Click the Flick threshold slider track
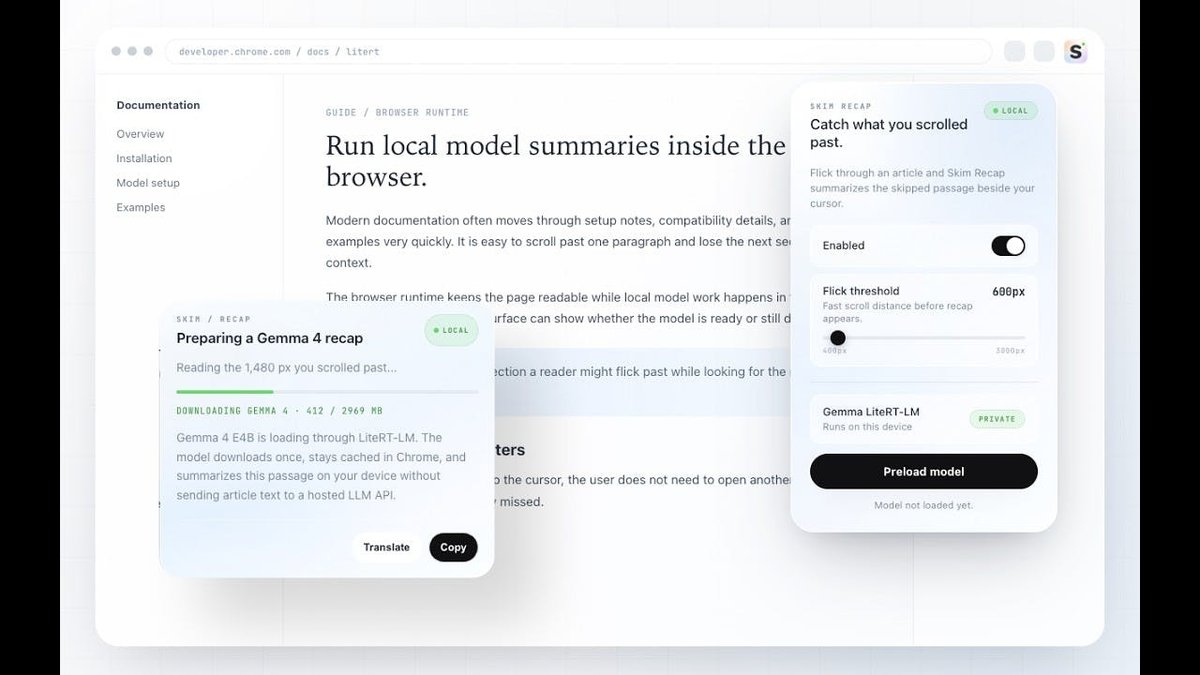 (924, 338)
